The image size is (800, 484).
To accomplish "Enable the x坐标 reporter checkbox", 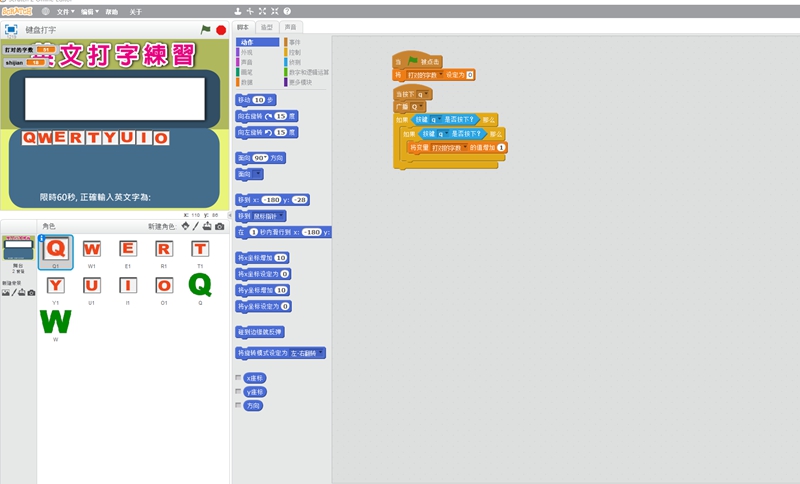I will 237,378.
